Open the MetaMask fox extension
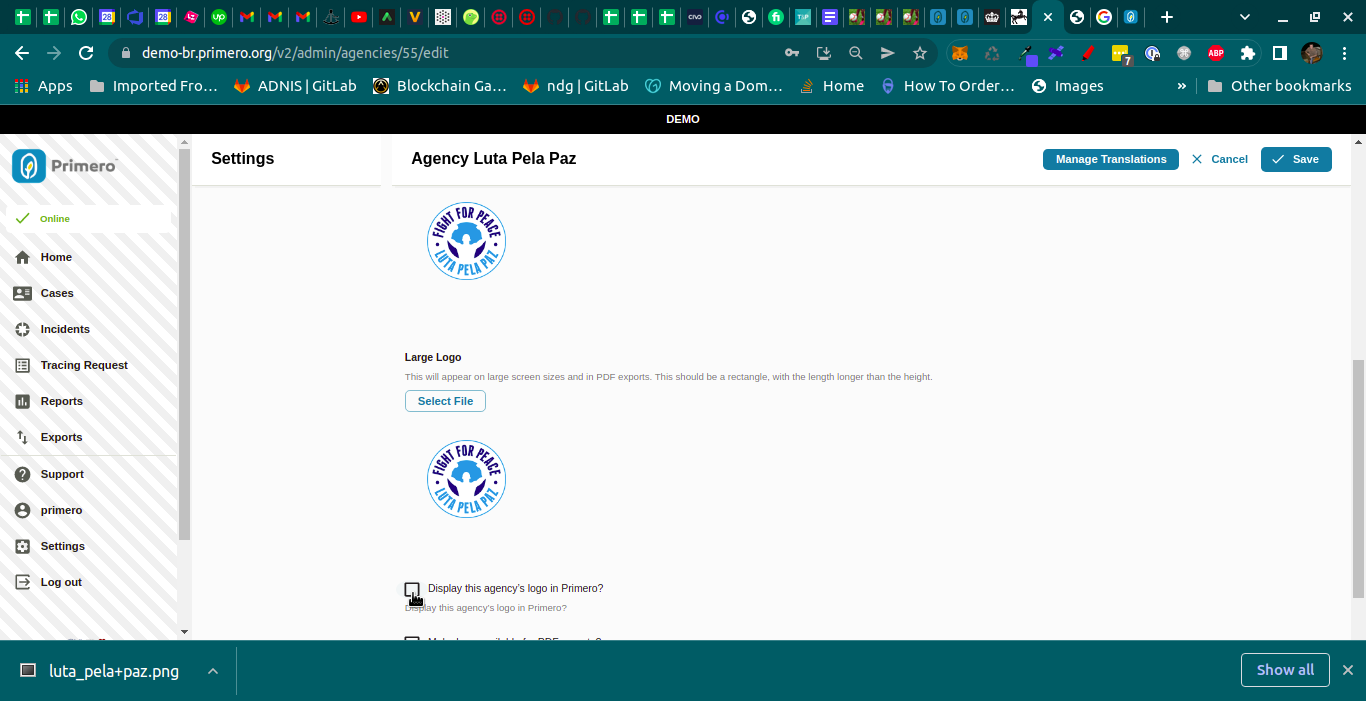The height and width of the screenshot is (701, 1366). (960, 53)
